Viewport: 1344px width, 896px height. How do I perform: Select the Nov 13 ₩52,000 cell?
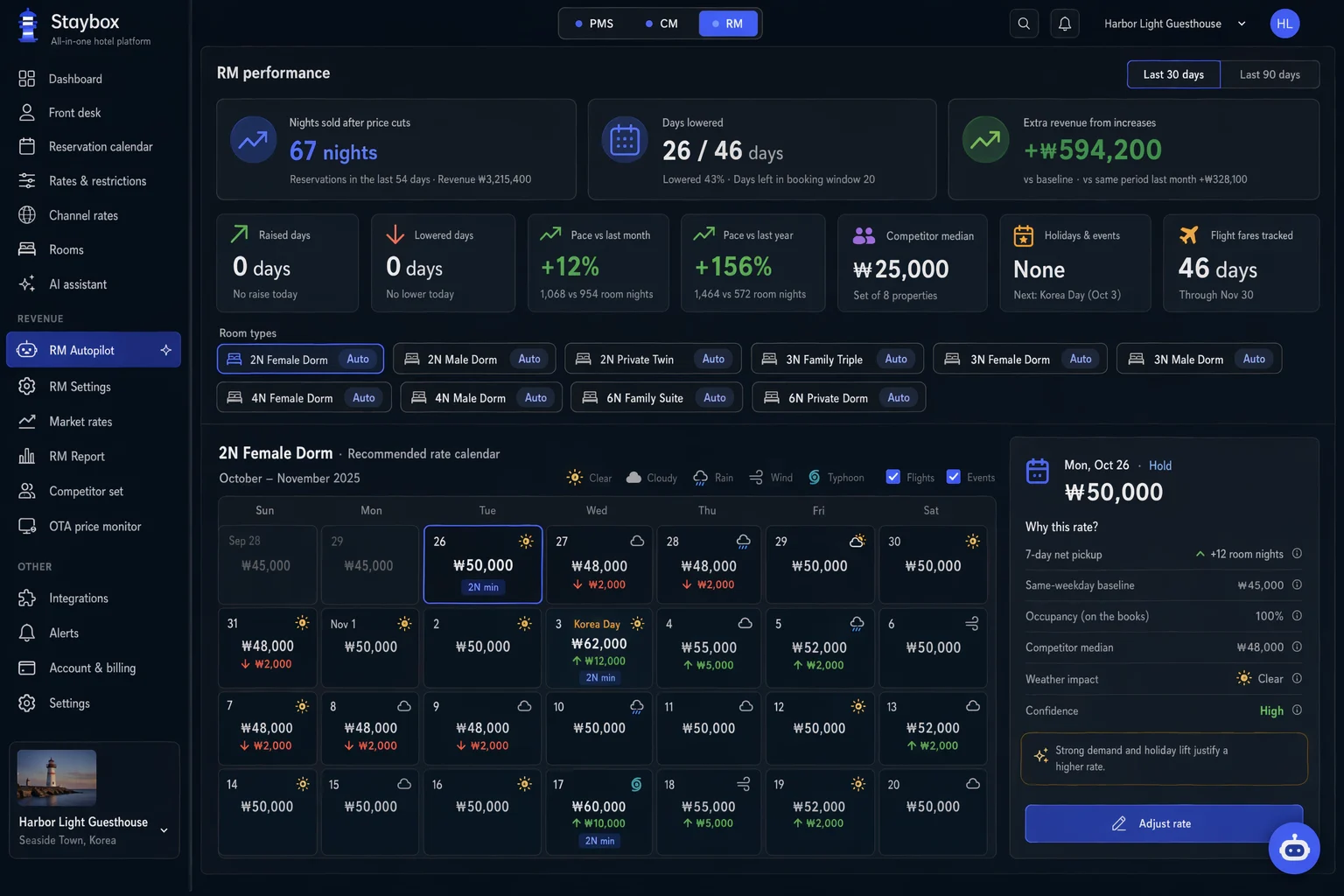(933, 728)
